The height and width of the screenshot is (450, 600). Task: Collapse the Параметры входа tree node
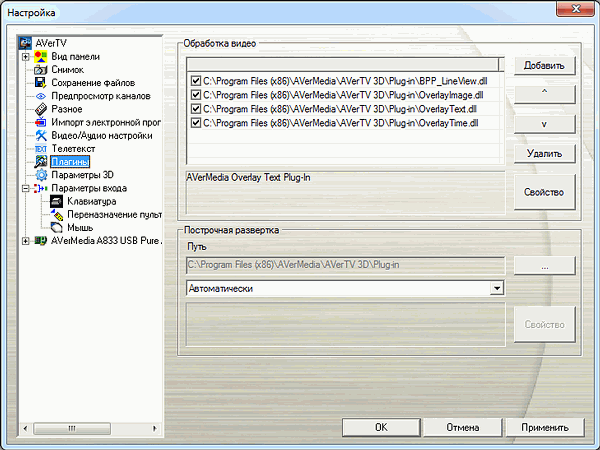coord(25,188)
